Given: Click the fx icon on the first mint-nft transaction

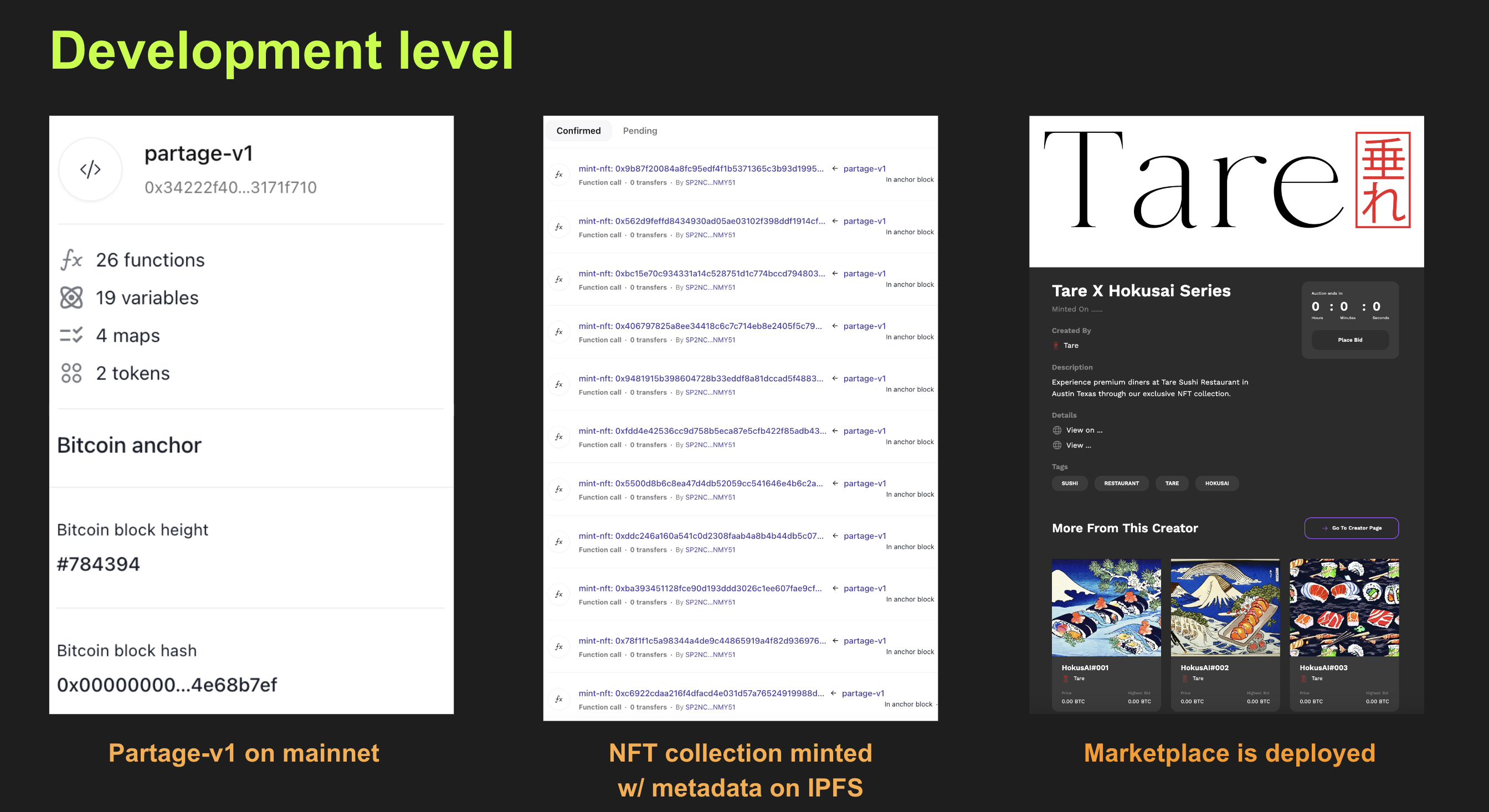Looking at the screenshot, I should (x=559, y=174).
